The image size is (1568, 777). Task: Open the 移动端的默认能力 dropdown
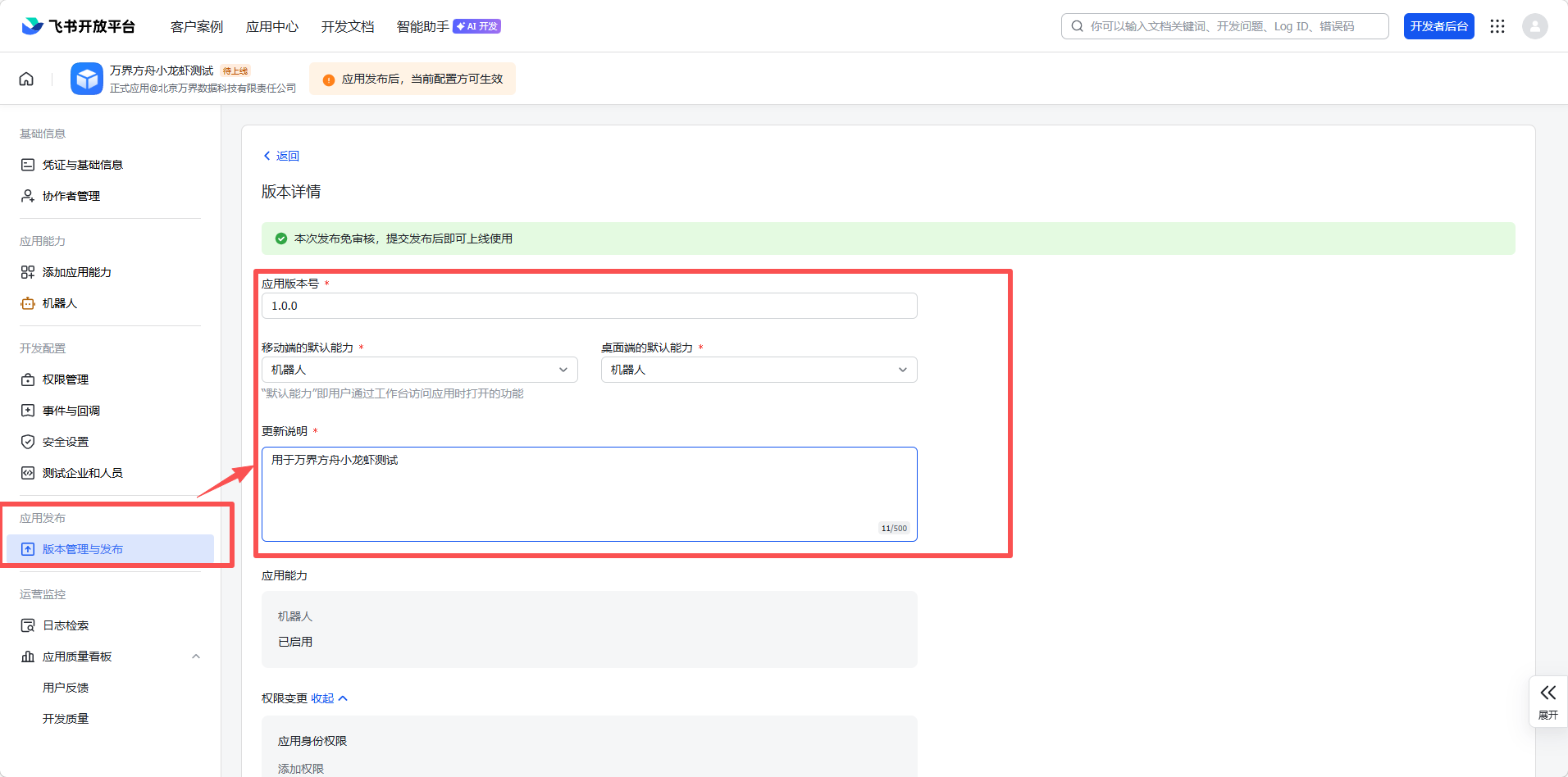[419, 370]
